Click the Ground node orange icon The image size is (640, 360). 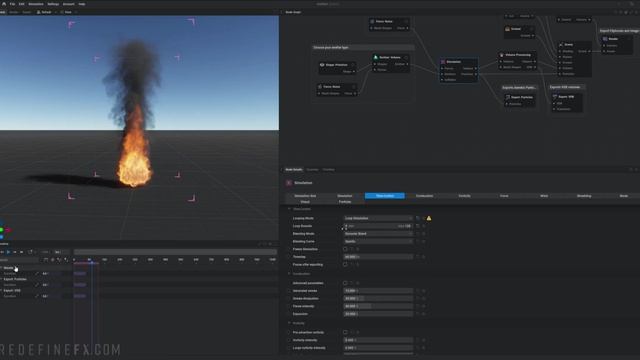pyautogui.click(x=507, y=29)
